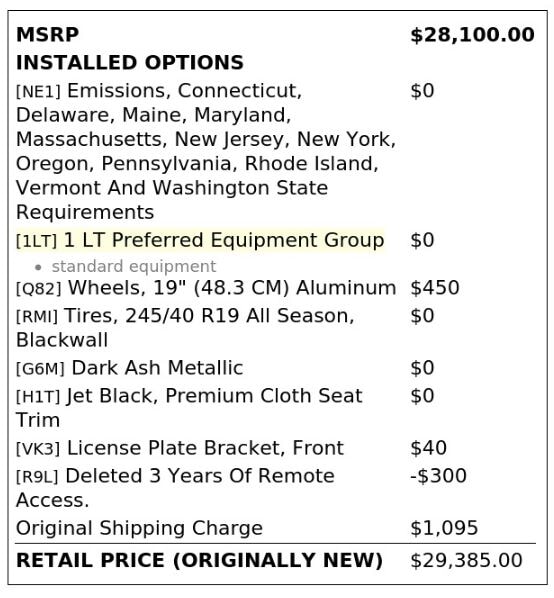This screenshot has height=598, width=554.
Task: Select the Wheels 19" Aluminum option
Action: [232, 288]
